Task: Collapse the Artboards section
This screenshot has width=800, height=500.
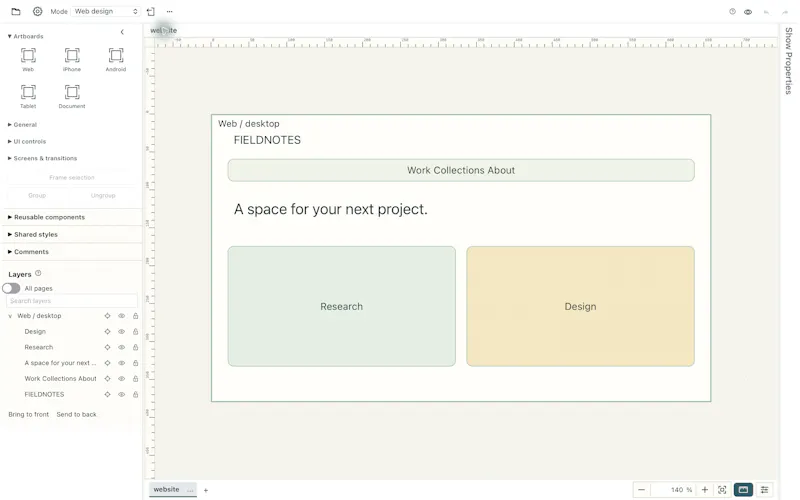Action: point(26,36)
